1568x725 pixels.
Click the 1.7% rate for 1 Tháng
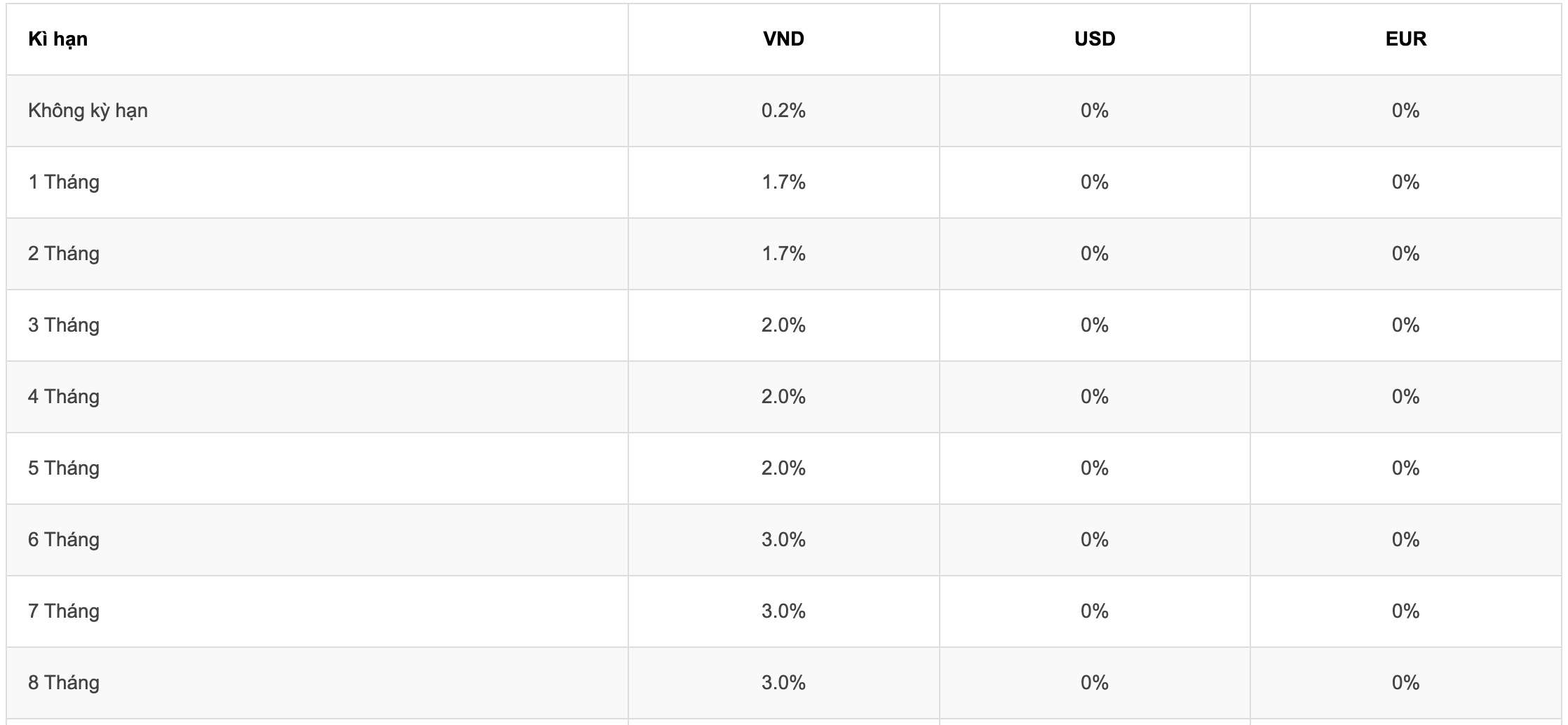(783, 182)
